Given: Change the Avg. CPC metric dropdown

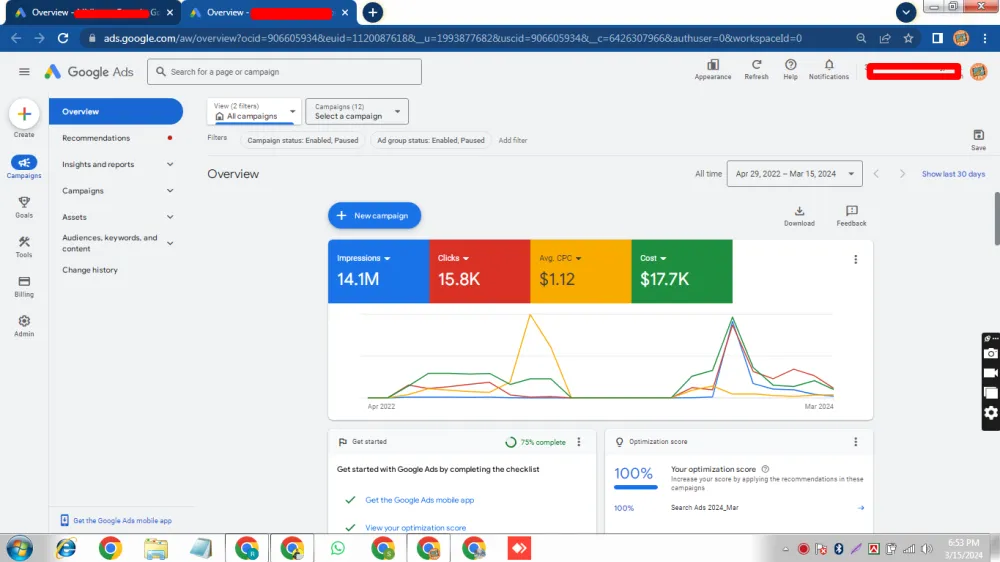Looking at the screenshot, I should pos(561,258).
